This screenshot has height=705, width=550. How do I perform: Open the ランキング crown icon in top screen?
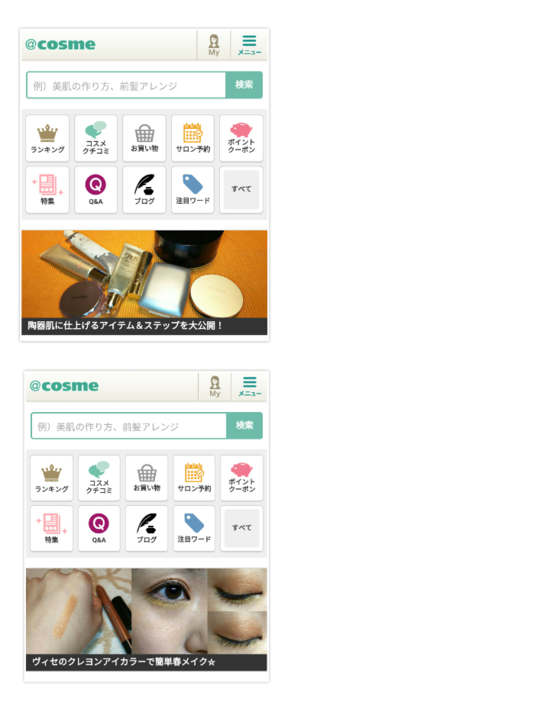pos(47,138)
